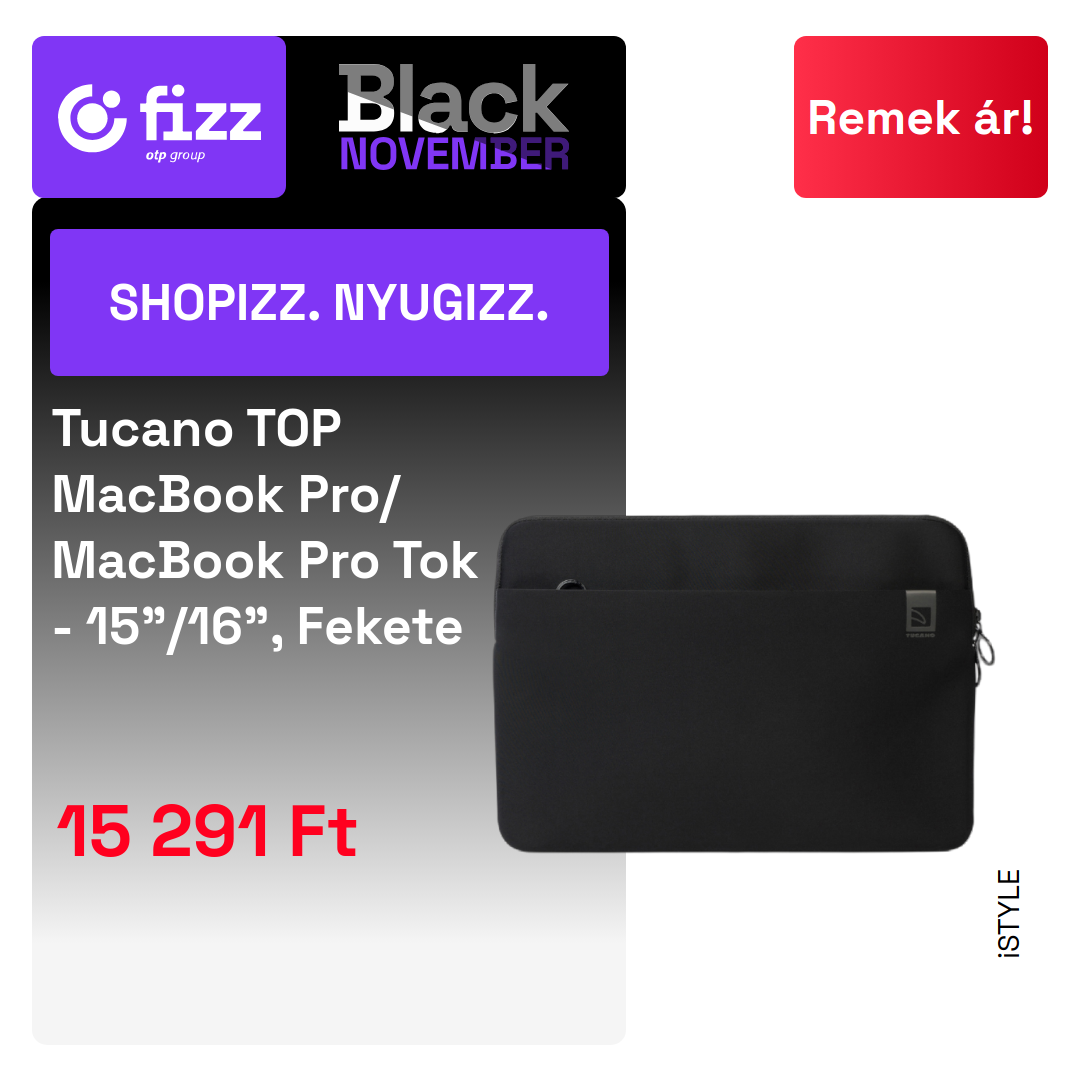Click the 15 291 Ft price
1080x1080 pixels.
(x=207, y=831)
